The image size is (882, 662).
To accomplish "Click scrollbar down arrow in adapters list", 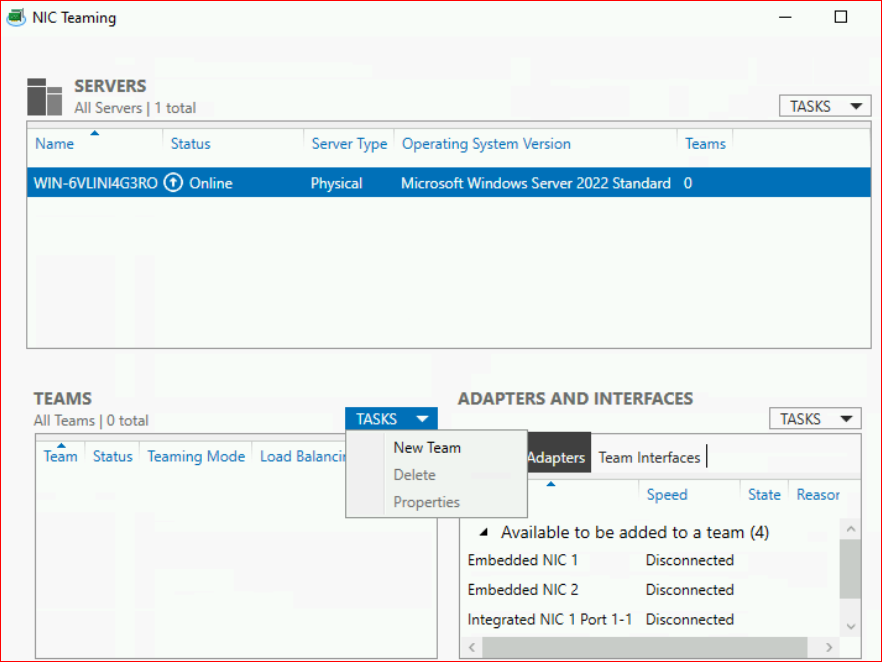I will (x=850, y=626).
